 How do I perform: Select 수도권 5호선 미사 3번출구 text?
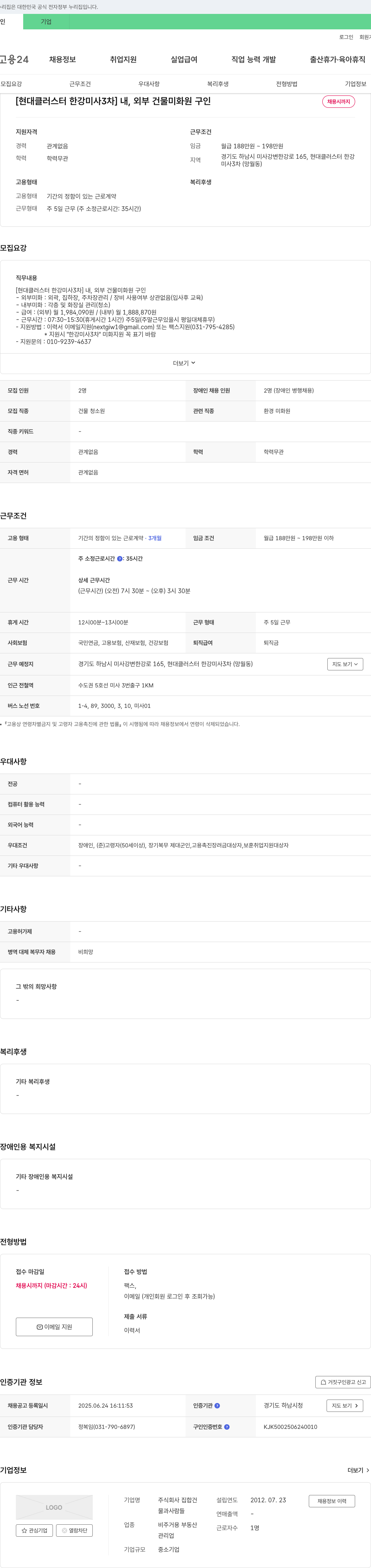coord(116,685)
